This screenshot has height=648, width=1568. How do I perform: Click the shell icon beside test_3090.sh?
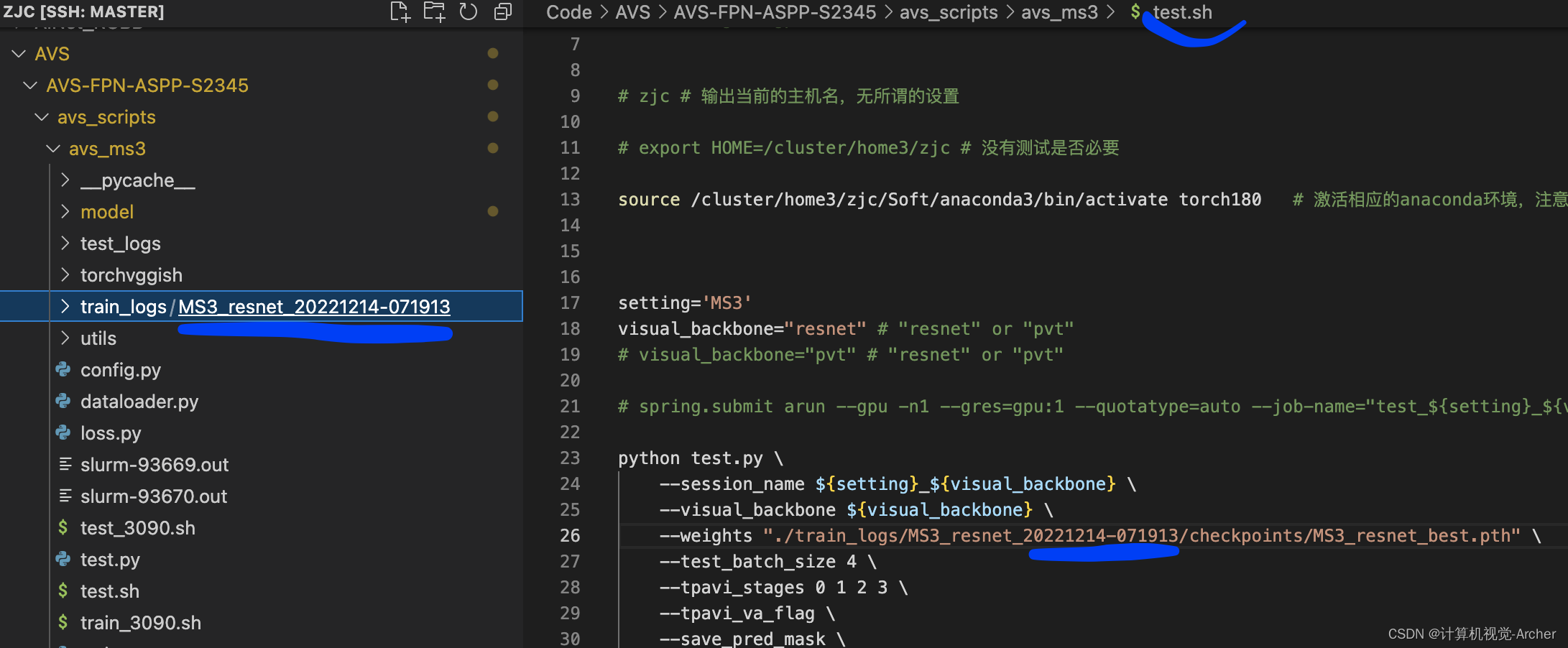tap(63, 527)
